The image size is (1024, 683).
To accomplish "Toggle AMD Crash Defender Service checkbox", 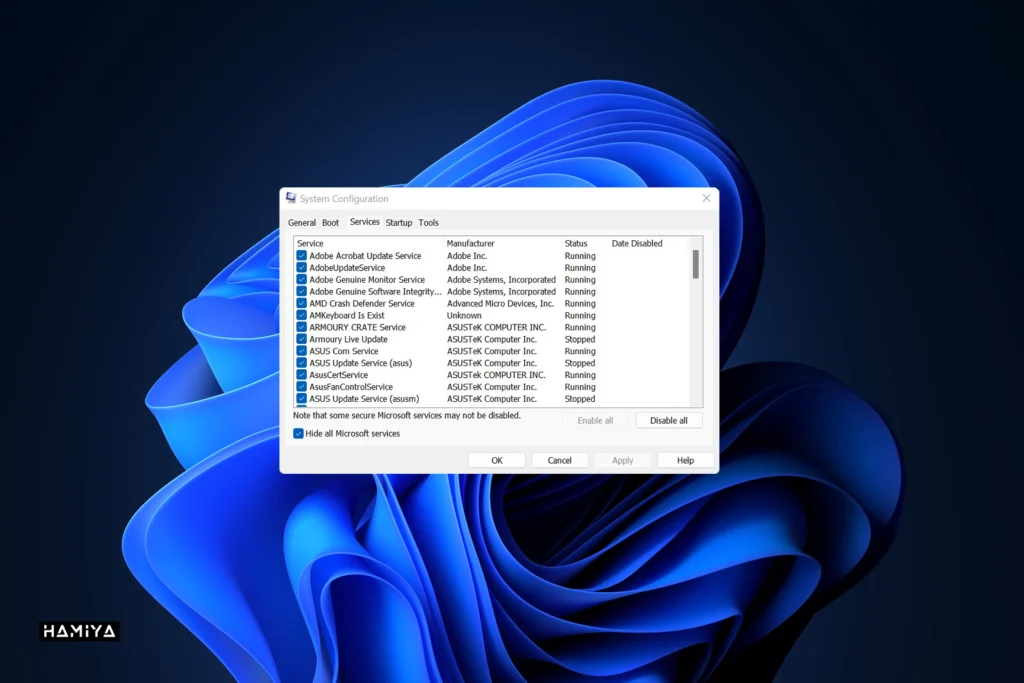I will 301,304.
